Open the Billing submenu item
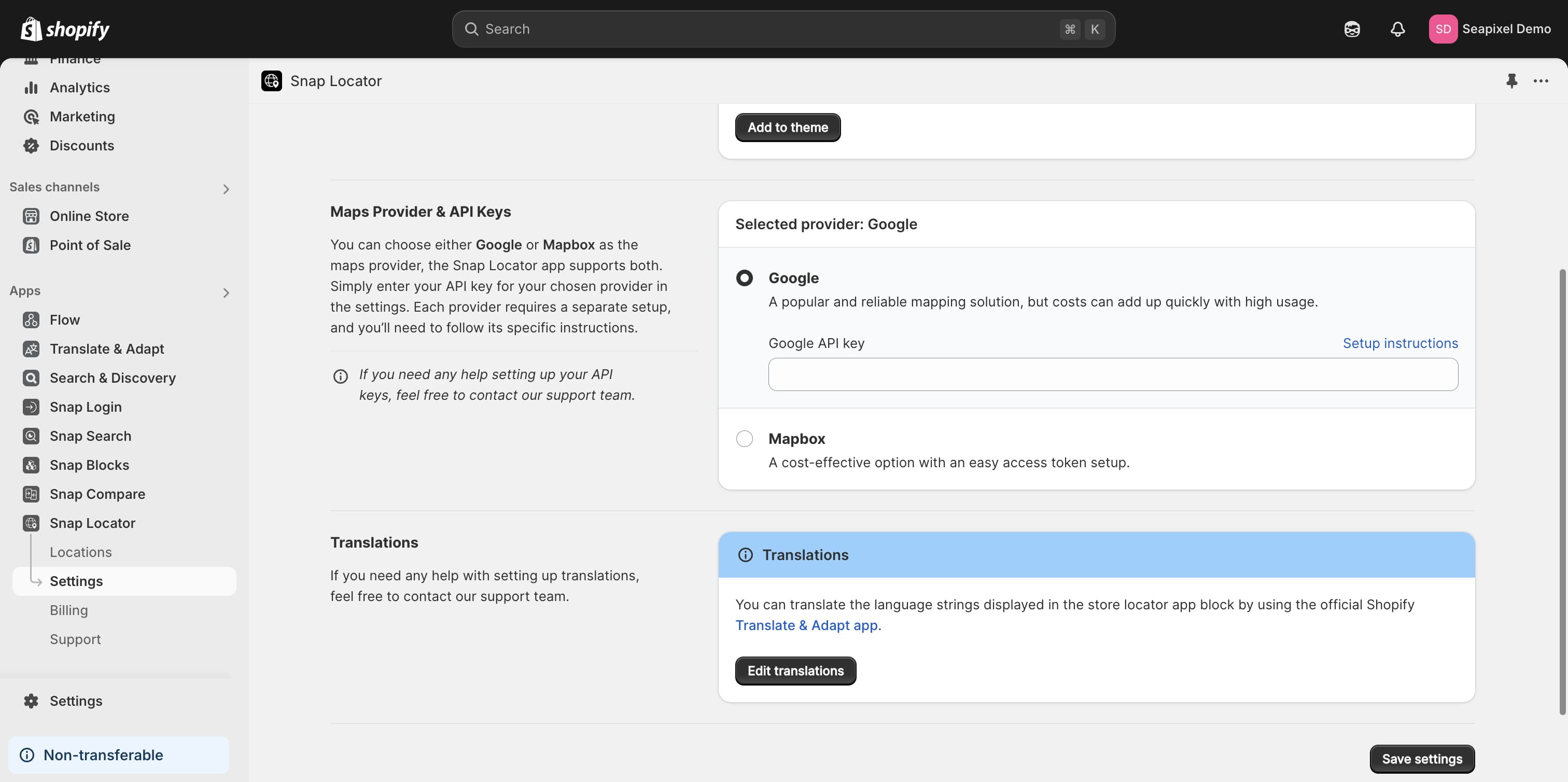 pyautogui.click(x=69, y=610)
